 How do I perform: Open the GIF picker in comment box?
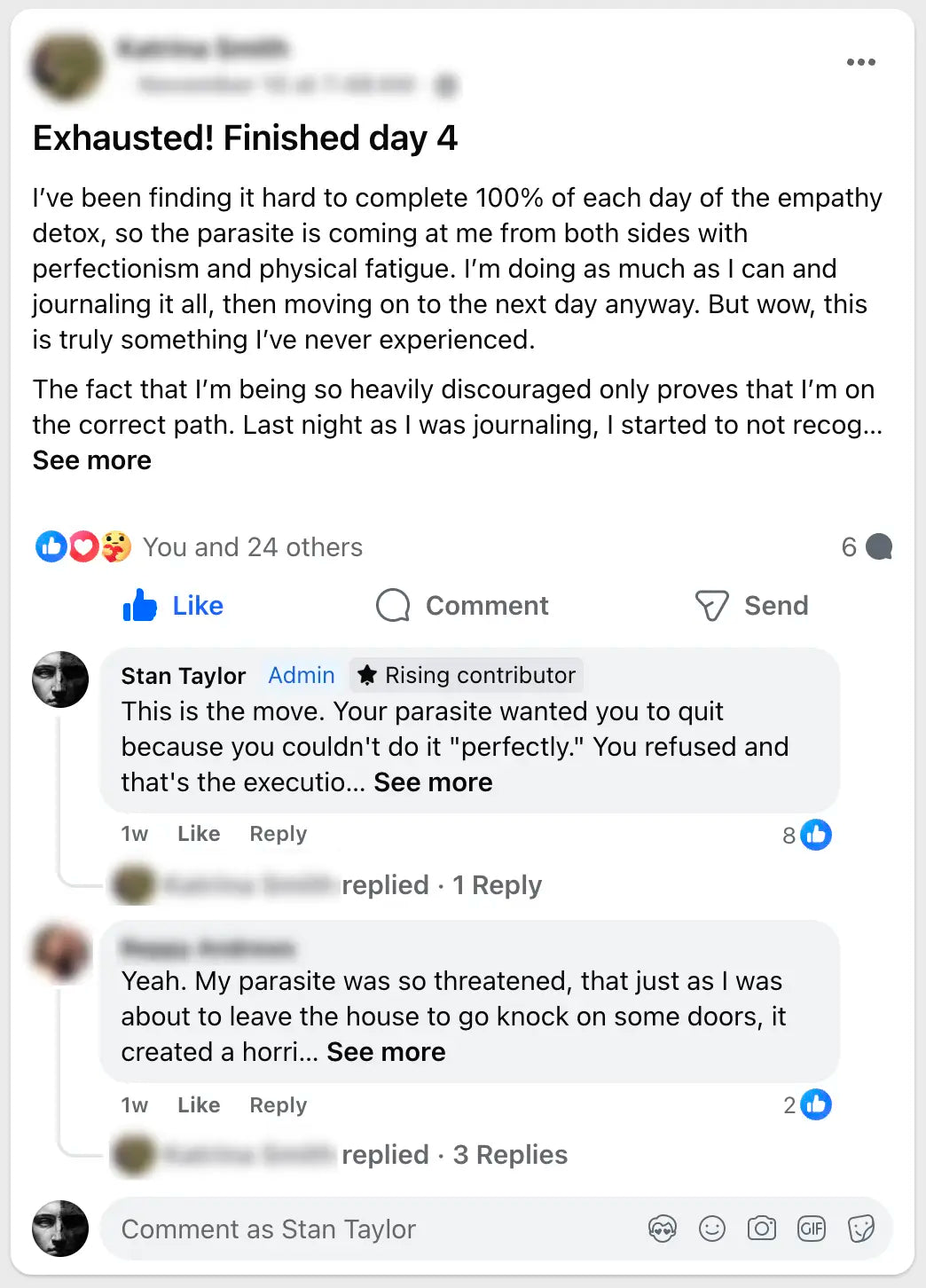(x=812, y=1229)
